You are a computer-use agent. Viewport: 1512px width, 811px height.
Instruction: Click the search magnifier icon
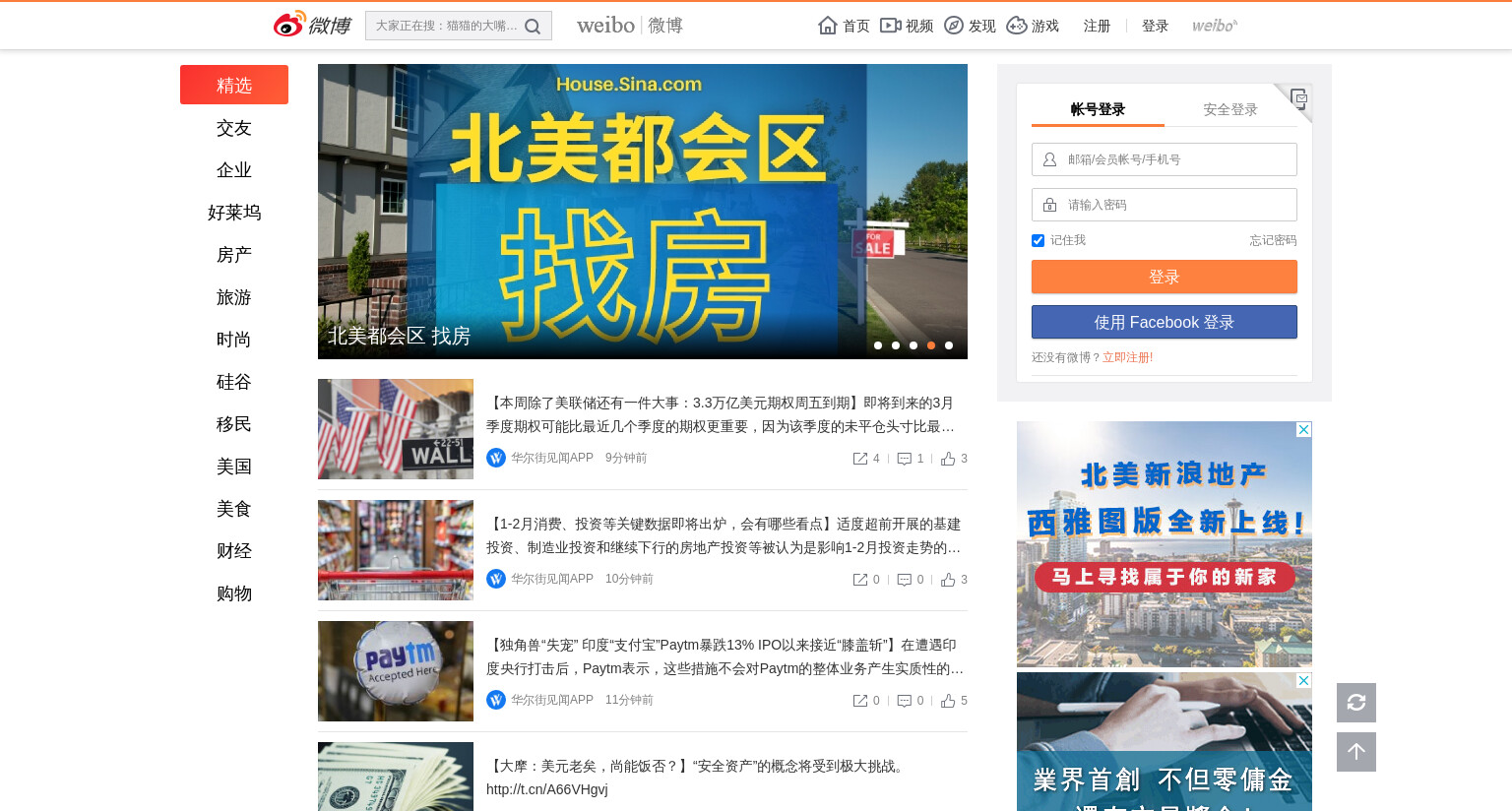click(533, 27)
